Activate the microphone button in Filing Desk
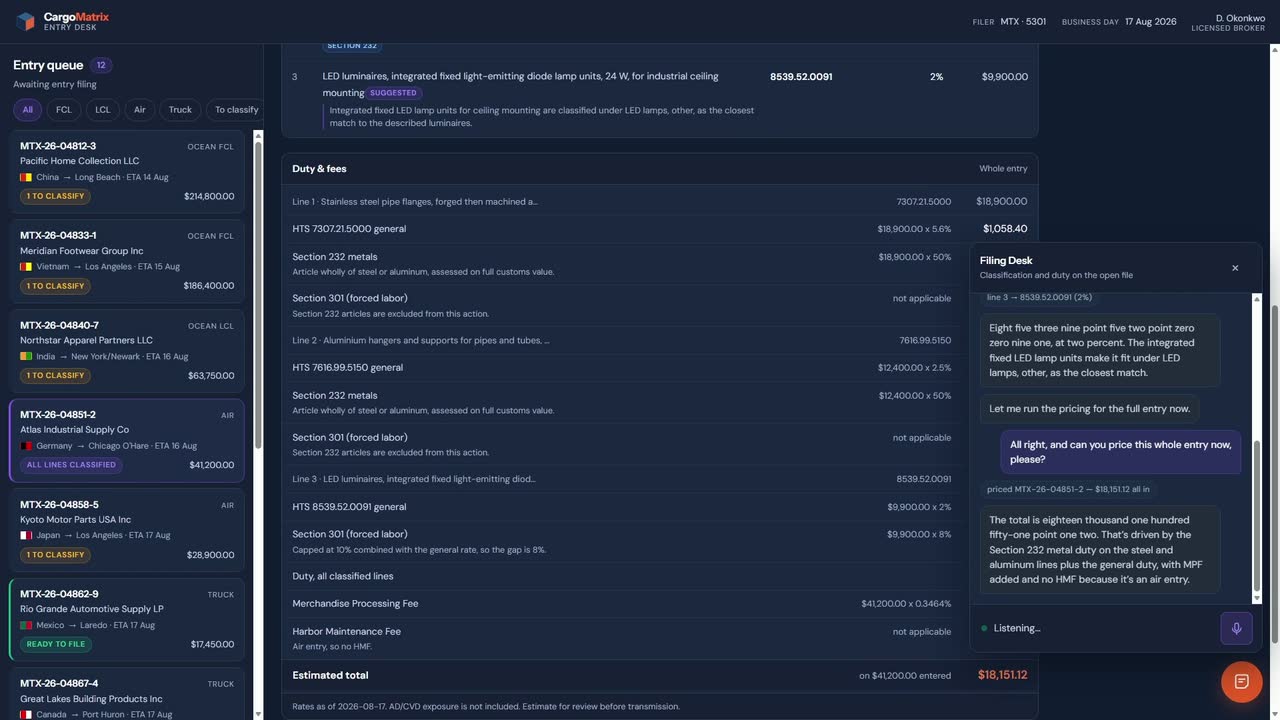The height and width of the screenshot is (720, 1280). [1236, 628]
